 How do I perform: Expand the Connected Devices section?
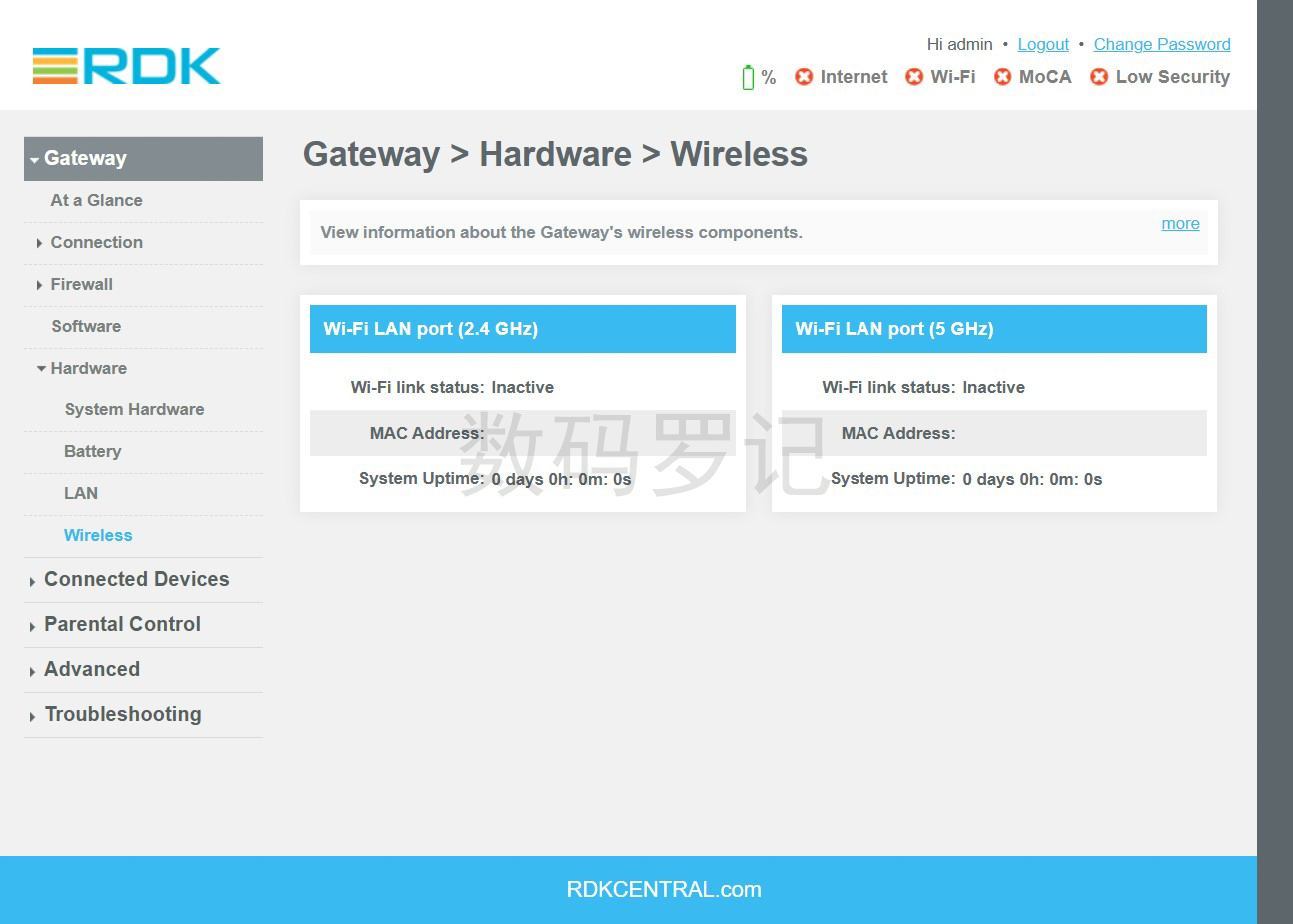[136, 580]
